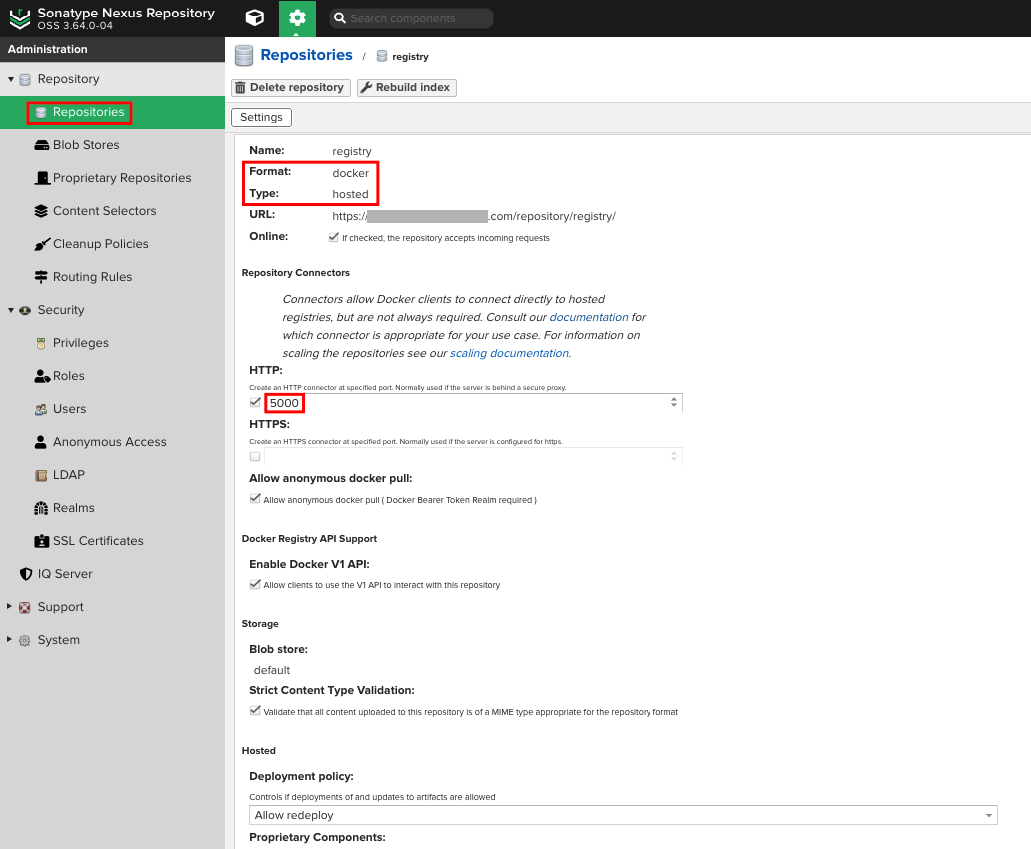
Task: Click the wrench icon on Rebuild index
Action: 366,87
